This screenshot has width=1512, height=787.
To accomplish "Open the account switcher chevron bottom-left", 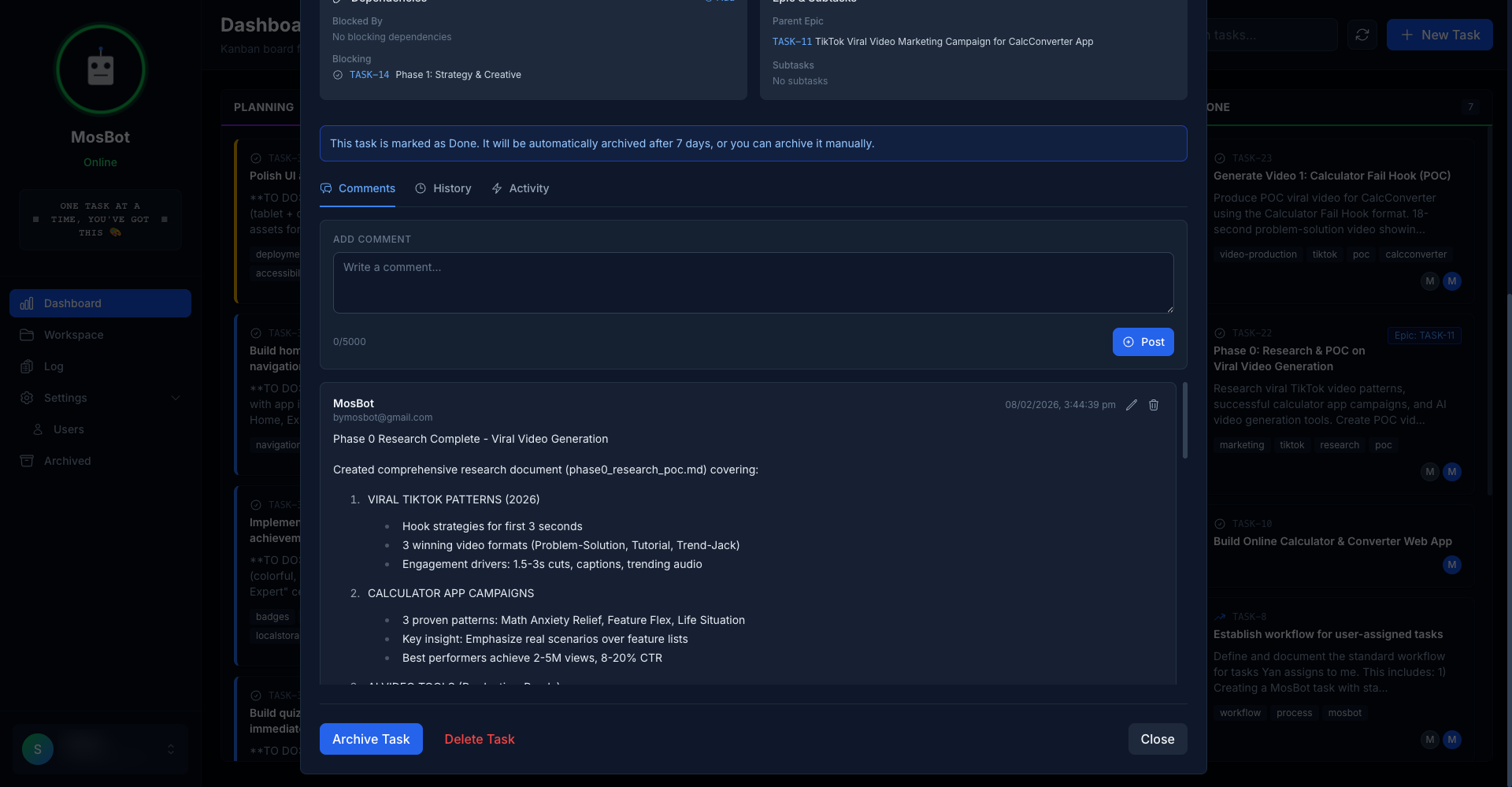I will tap(171, 749).
